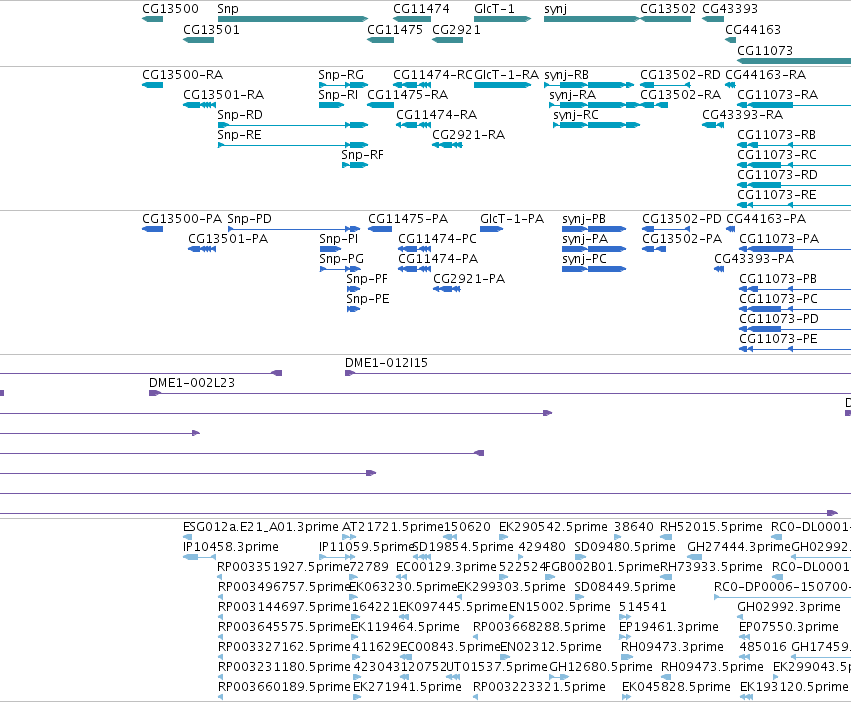Click the CG44163 gene label
Viewport: 851px width, 702px height.
pos(753,30)
